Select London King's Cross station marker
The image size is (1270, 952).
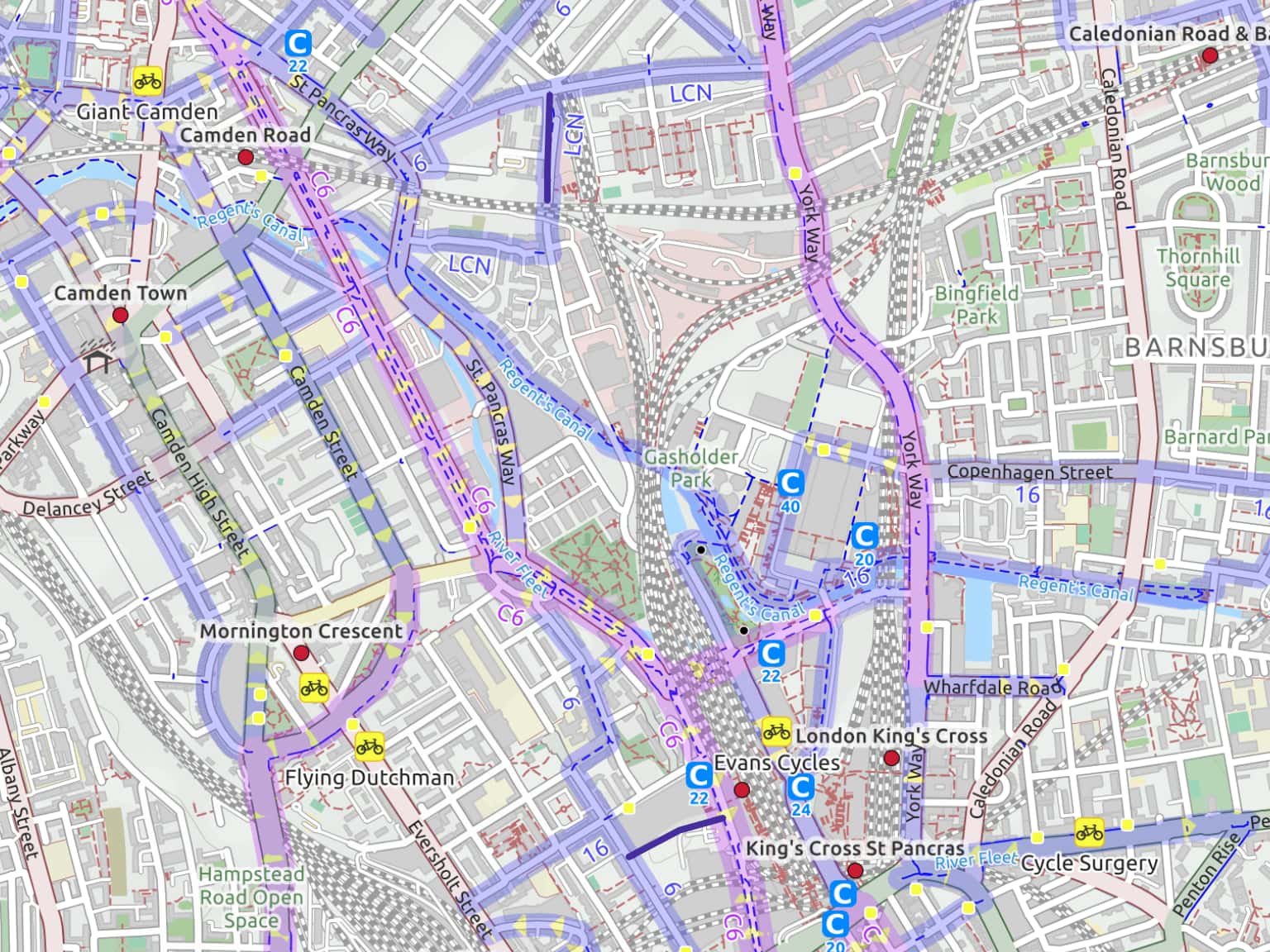[x=891, y=759]
